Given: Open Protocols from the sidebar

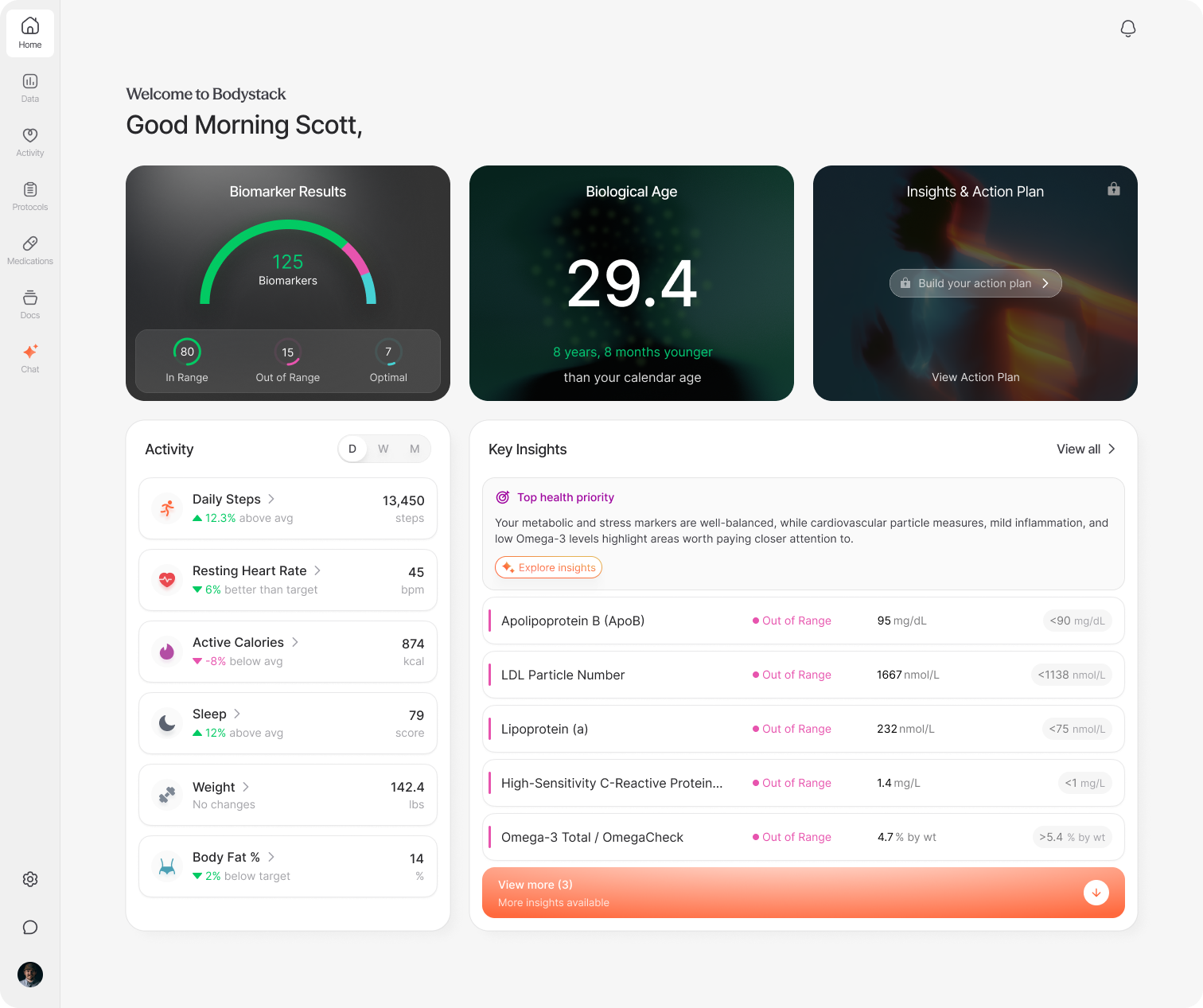Looking at the screenshot, I should [30, 196].
